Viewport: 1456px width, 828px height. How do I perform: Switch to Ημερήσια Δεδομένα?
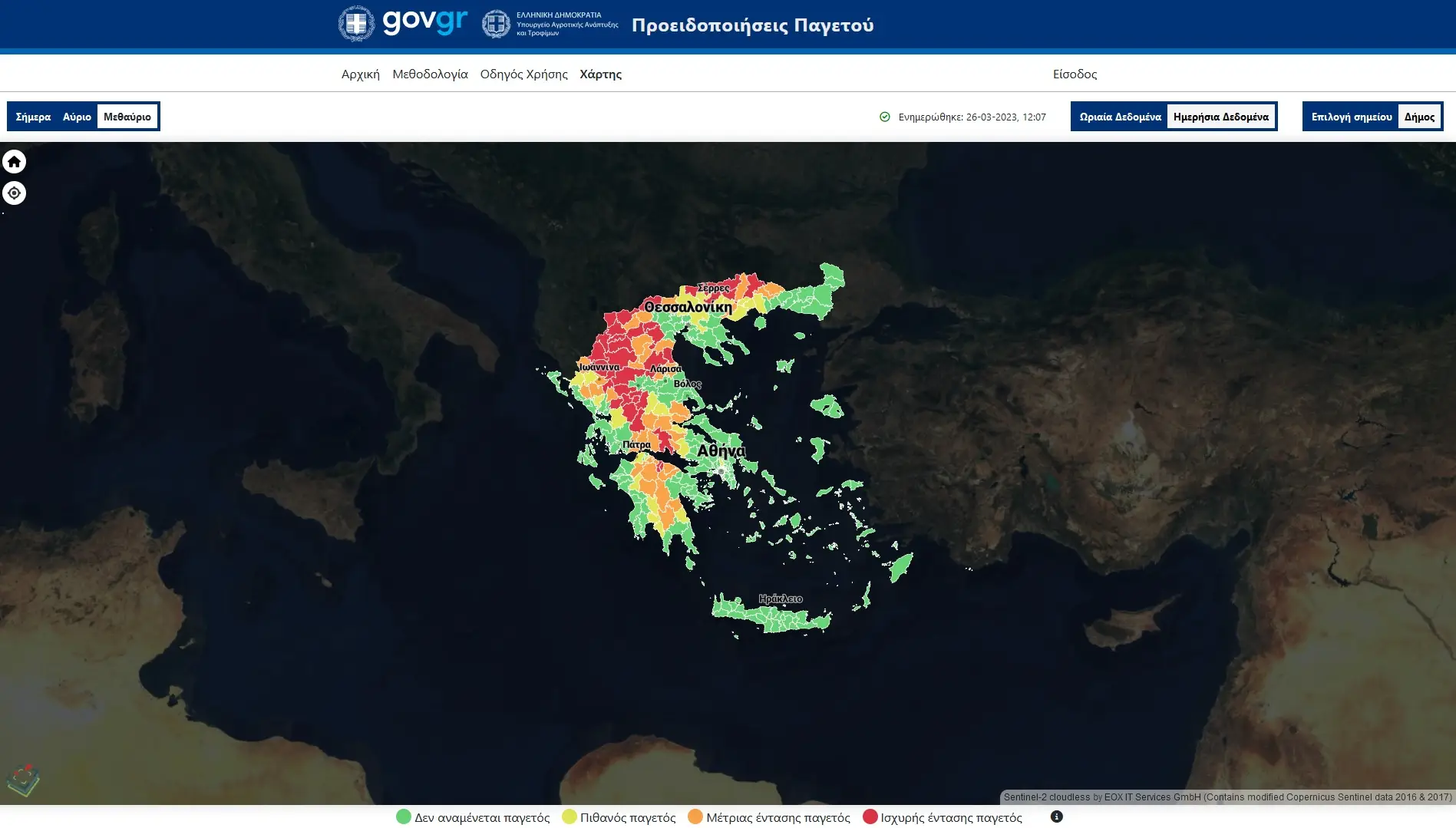point(1221,117)
